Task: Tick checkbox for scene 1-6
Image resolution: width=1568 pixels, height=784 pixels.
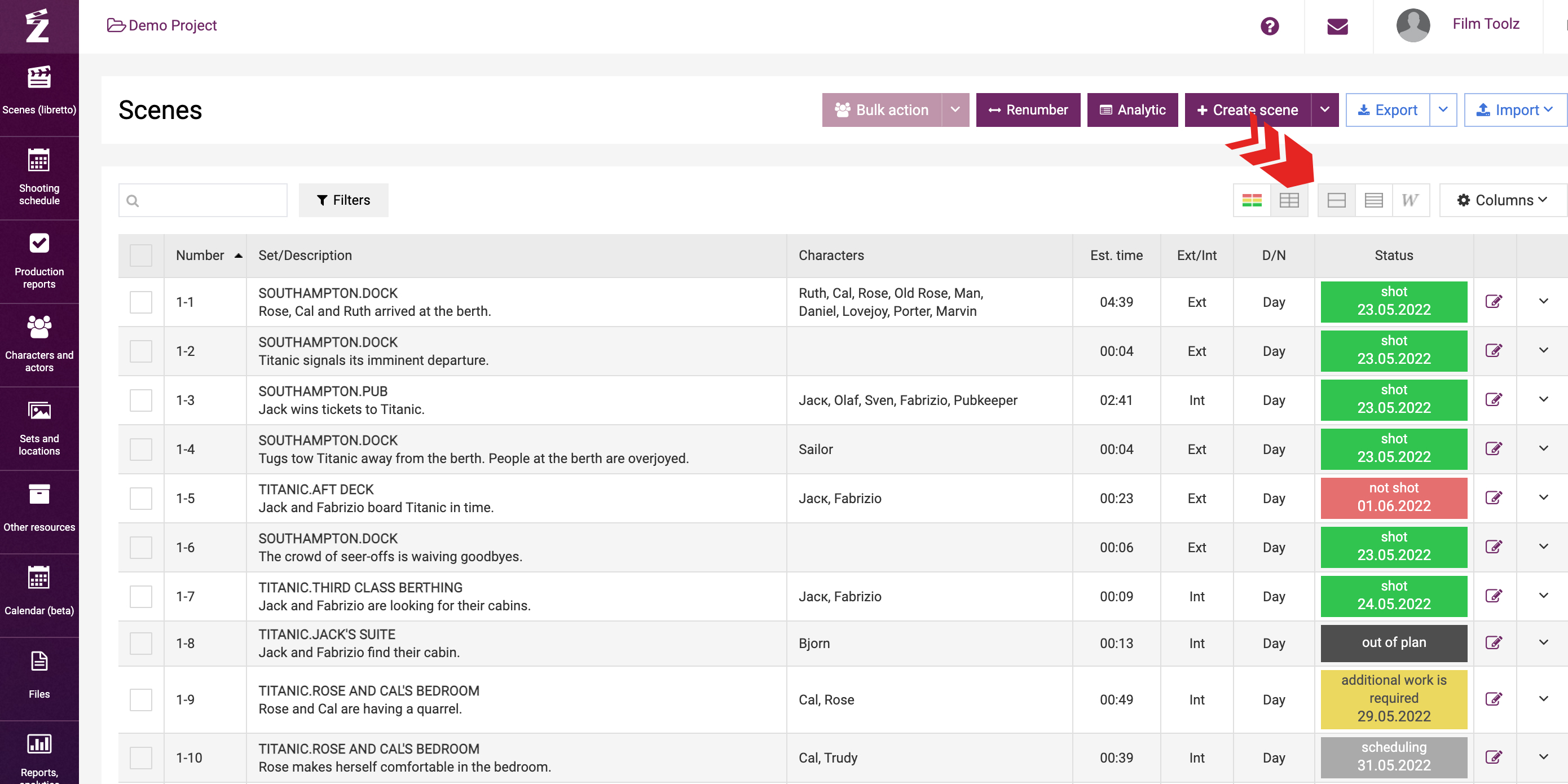Action: [x=140, y=547]
